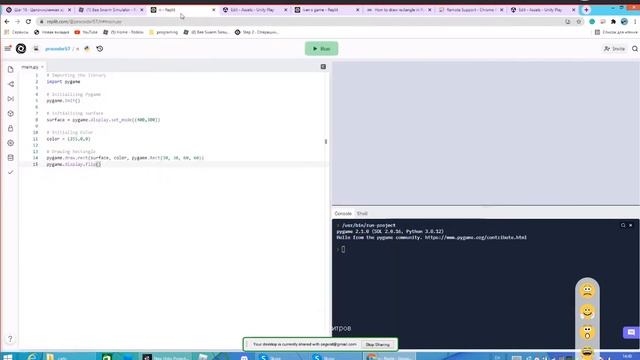
Task: Open the version history icon
Action: tap(100, 49)
